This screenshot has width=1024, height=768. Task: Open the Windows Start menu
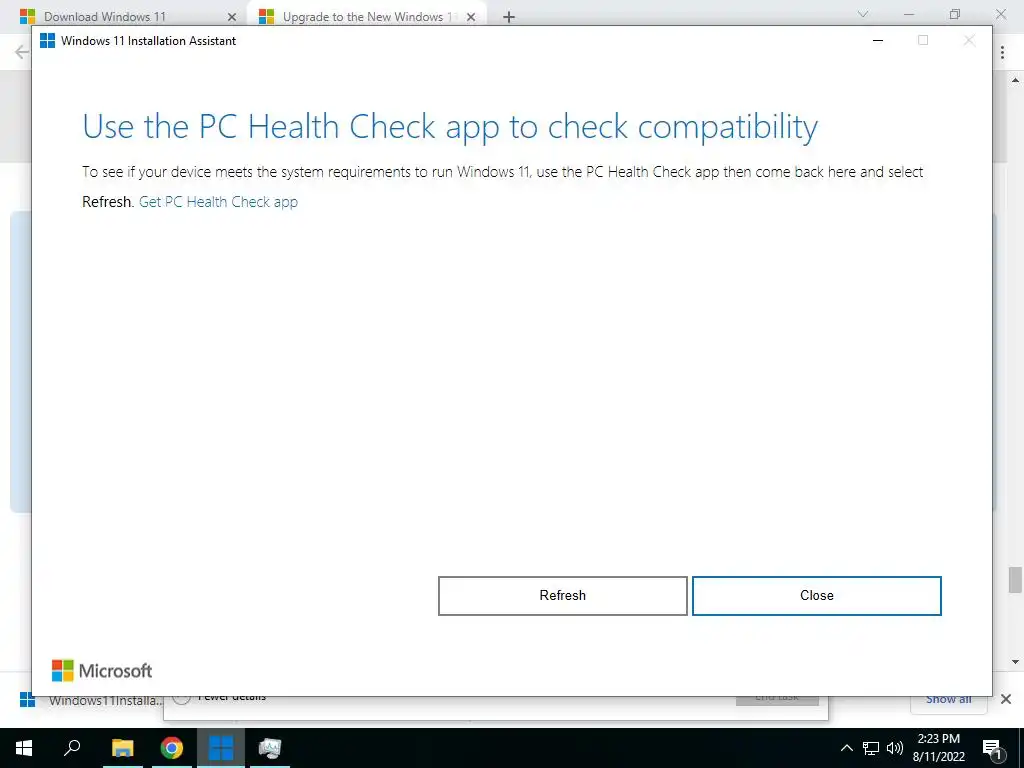(24, 748)
